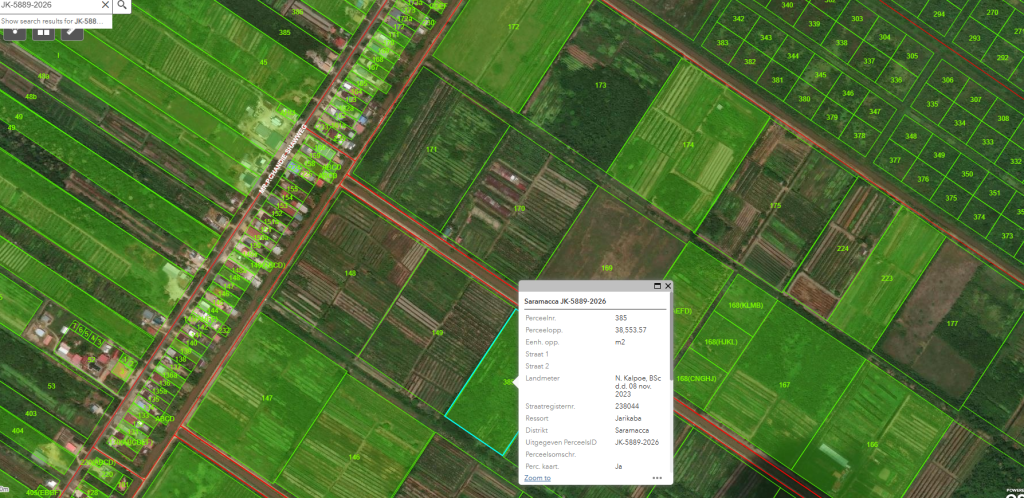Maximize the parcel info popup

655,286
